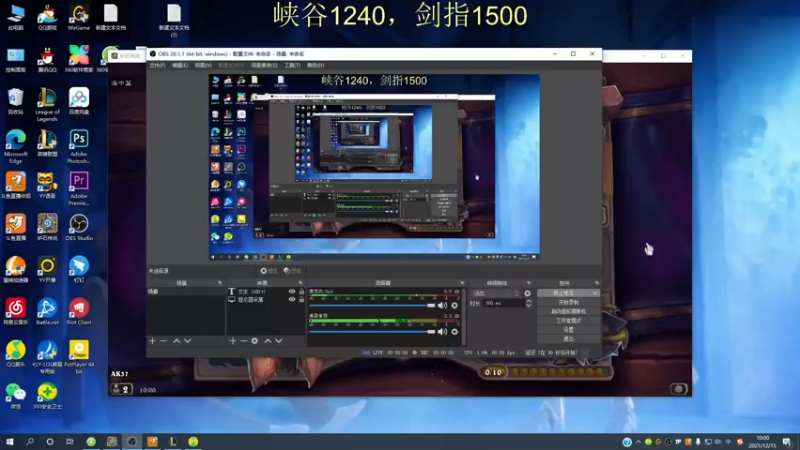Click the exit button in controls
The image size is (800, 450).
pos(568,339)
